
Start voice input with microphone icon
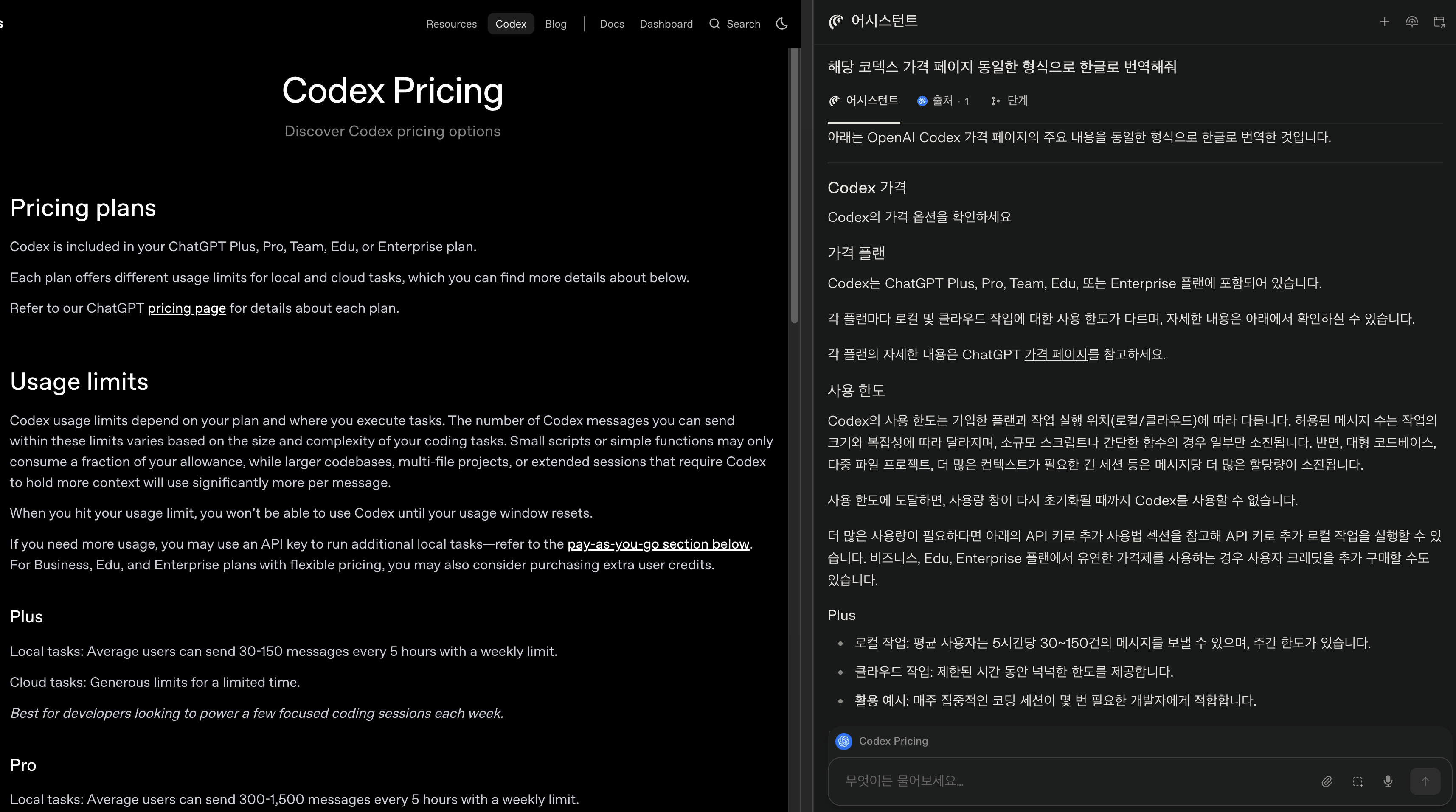(x=1388, y=781)
